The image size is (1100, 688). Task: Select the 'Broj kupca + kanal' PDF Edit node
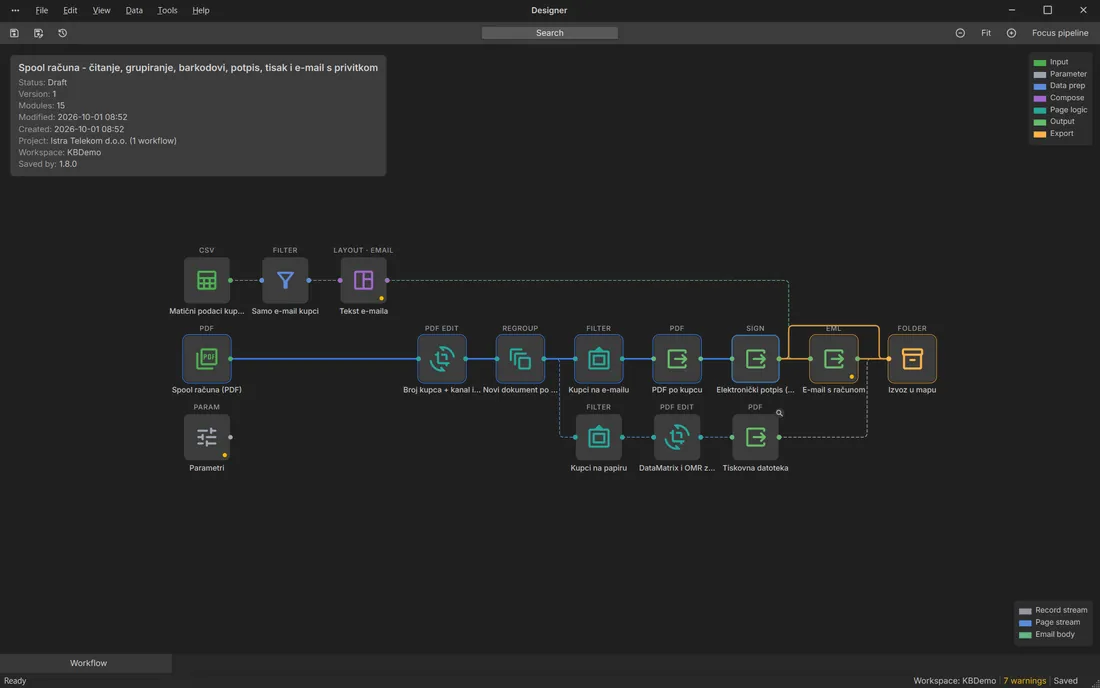tap(441, 358)
